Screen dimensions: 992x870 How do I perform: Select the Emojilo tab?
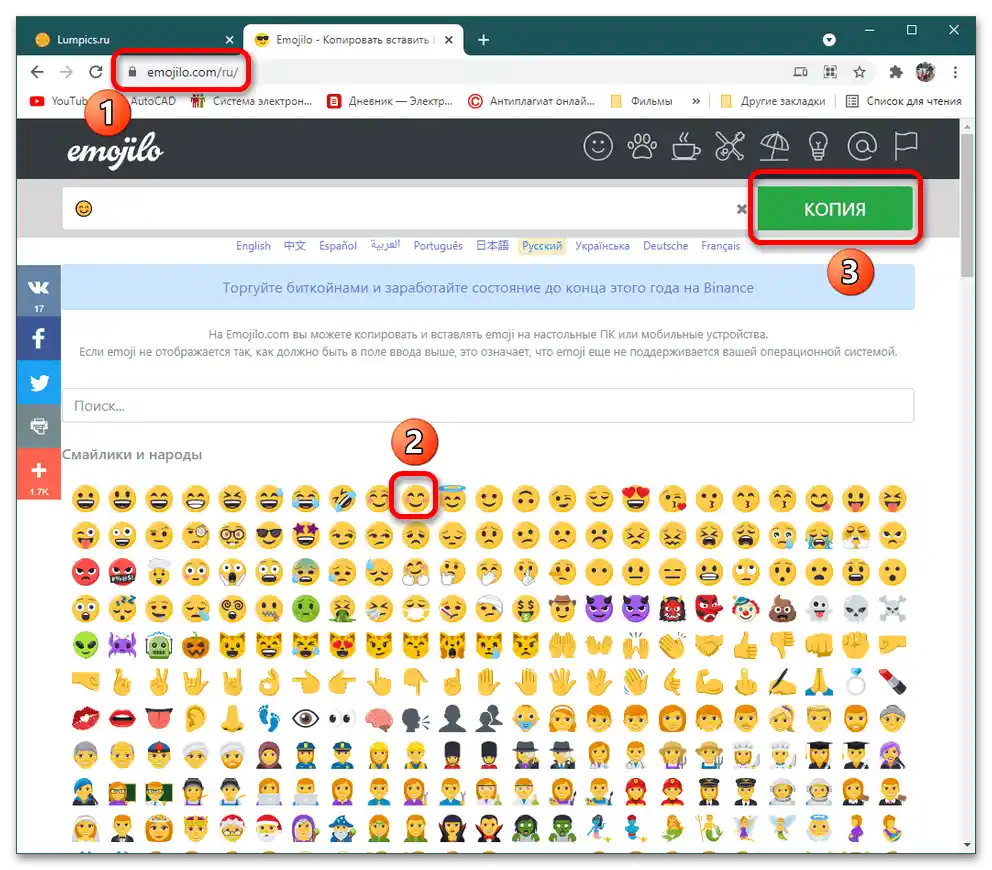pyautogui.click(x=353, y=40)
